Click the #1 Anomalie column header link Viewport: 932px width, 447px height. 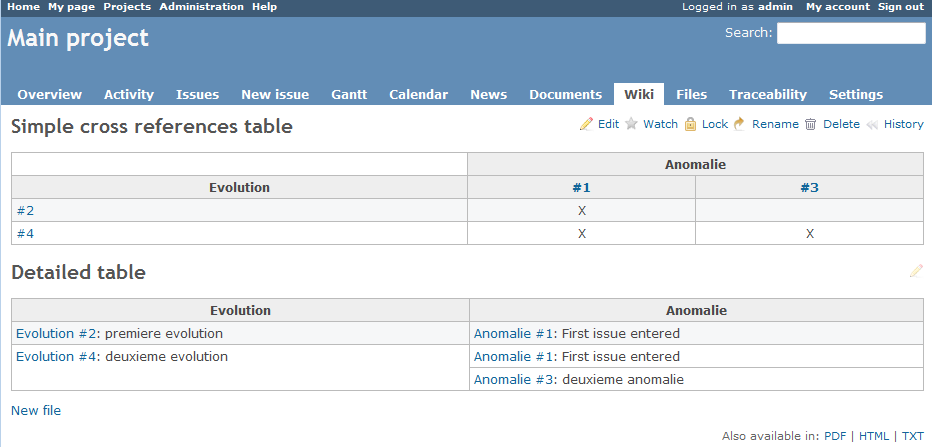tap(581, 187)
